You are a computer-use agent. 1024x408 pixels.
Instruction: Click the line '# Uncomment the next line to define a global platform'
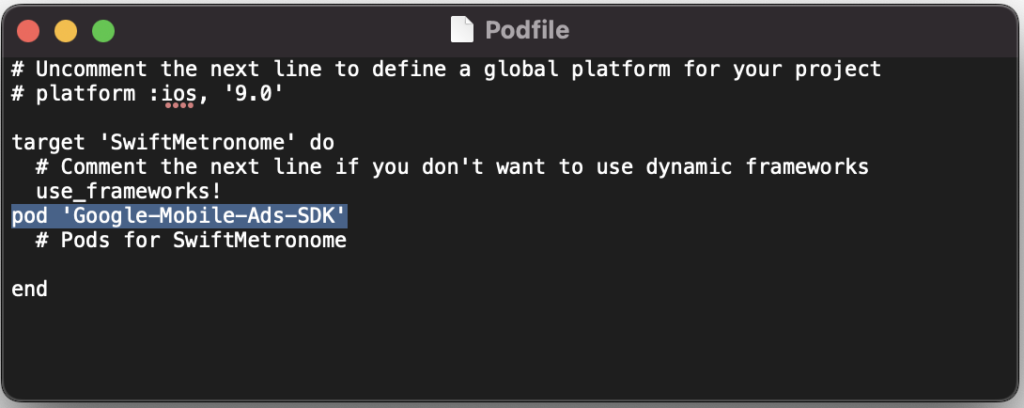[x=447, y=69]
